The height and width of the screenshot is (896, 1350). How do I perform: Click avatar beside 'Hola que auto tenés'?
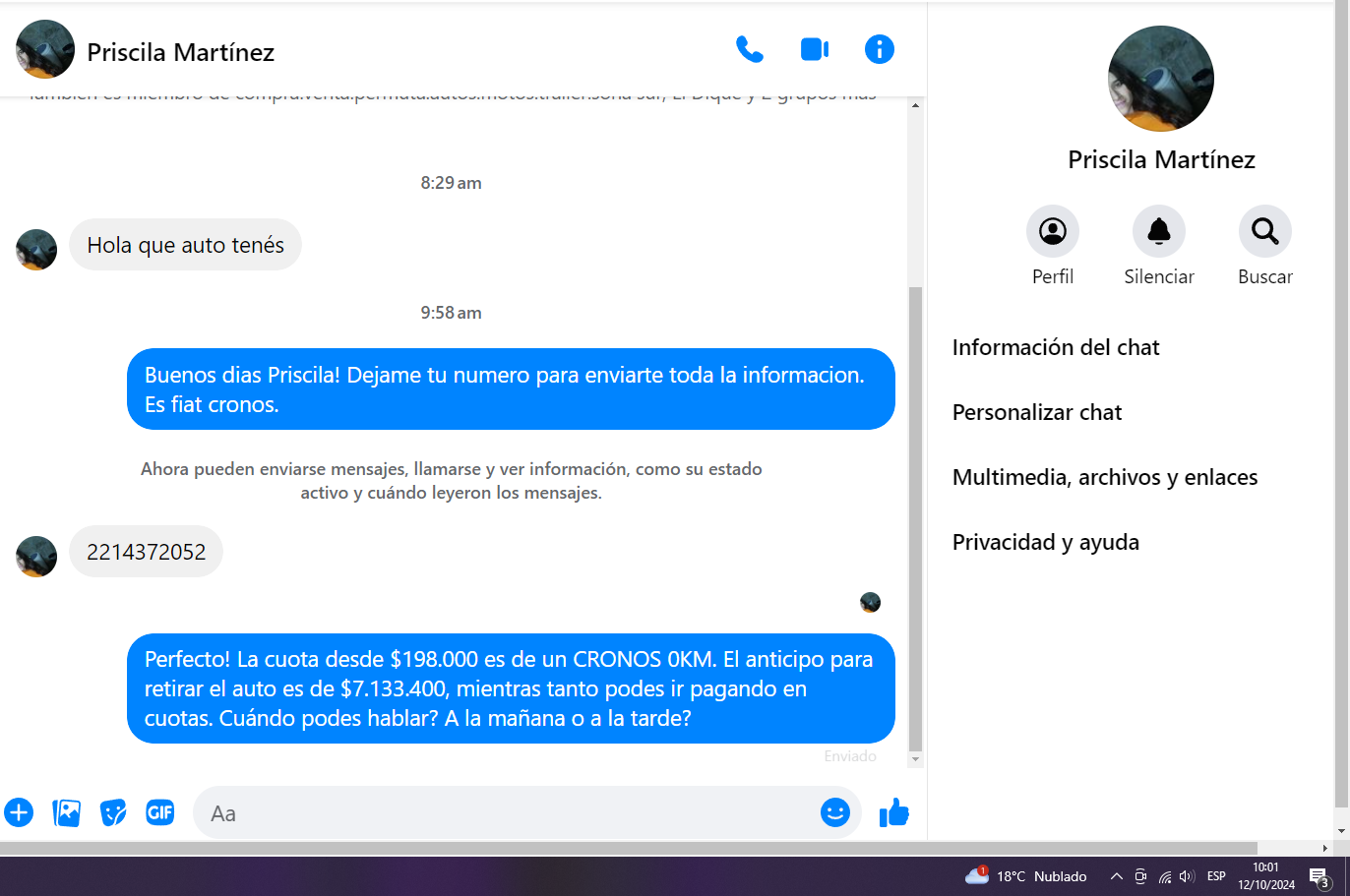point(36,250)
